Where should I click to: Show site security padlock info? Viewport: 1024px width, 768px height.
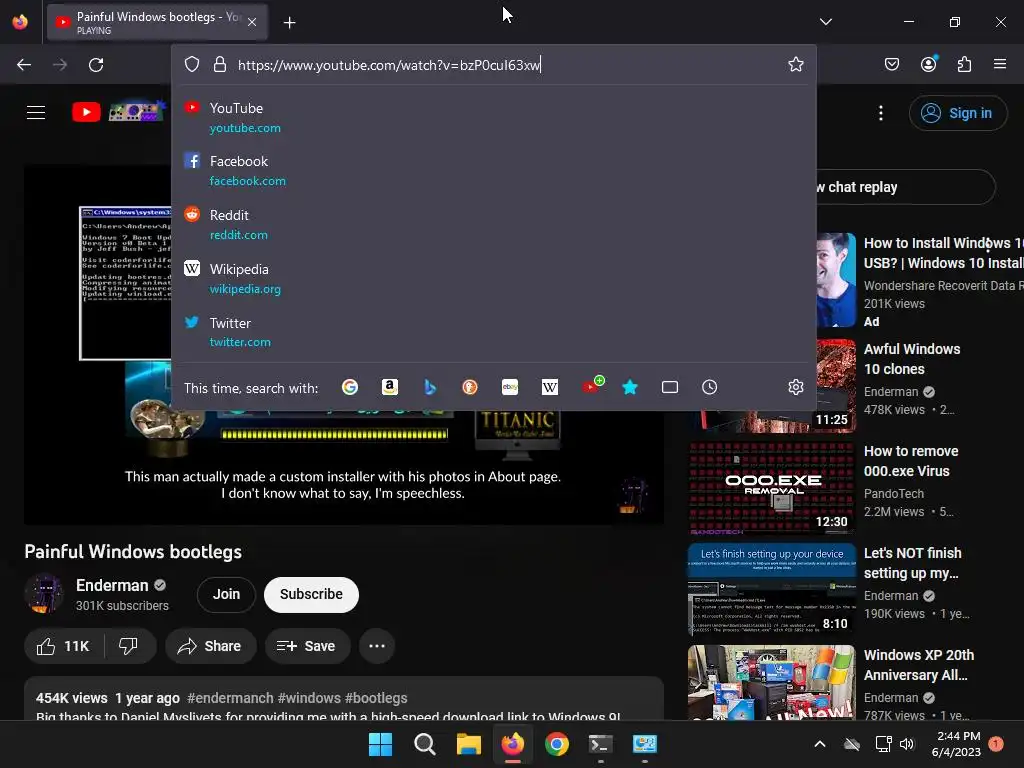tap(220, 65)
